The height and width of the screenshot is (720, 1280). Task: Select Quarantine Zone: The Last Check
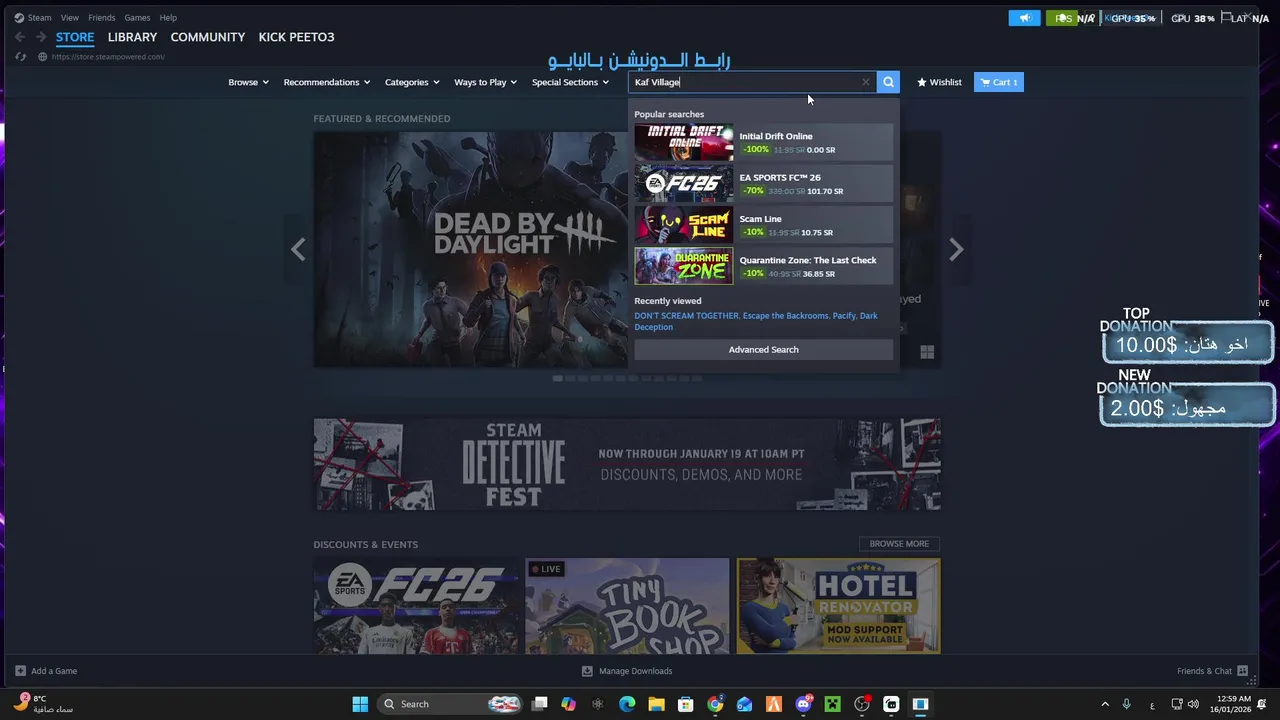[763, 266]
